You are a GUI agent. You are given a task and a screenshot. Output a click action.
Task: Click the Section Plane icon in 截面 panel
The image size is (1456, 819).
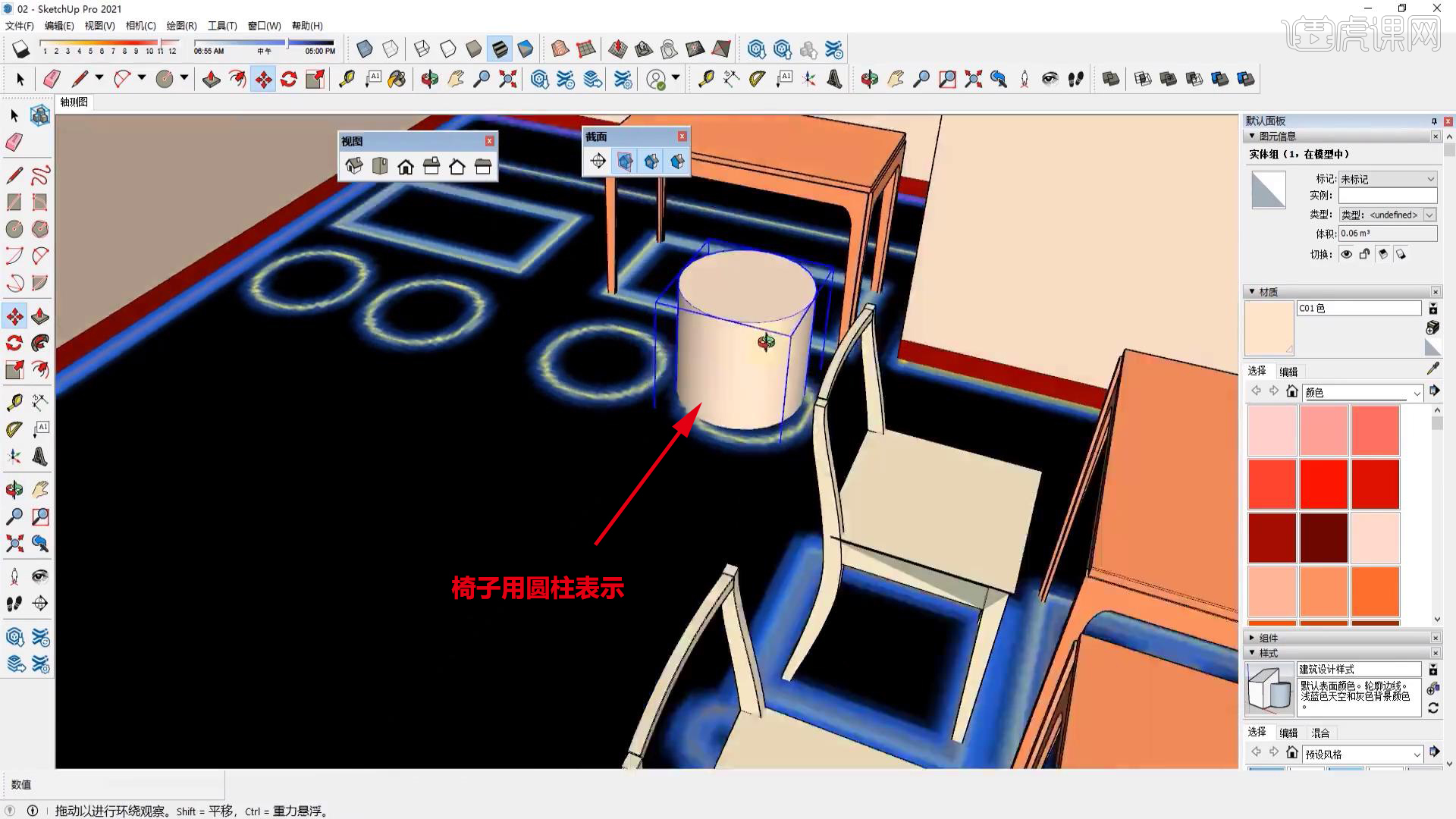coord(598,161)
